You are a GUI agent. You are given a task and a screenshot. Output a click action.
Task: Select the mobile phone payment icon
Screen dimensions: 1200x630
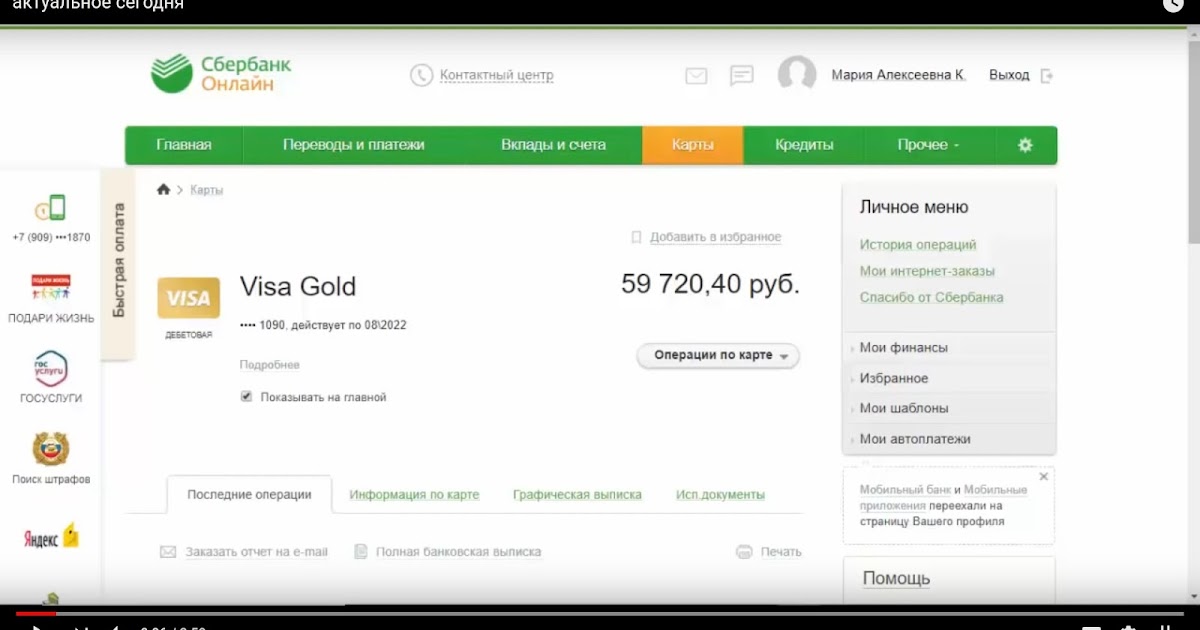point(51,208)
